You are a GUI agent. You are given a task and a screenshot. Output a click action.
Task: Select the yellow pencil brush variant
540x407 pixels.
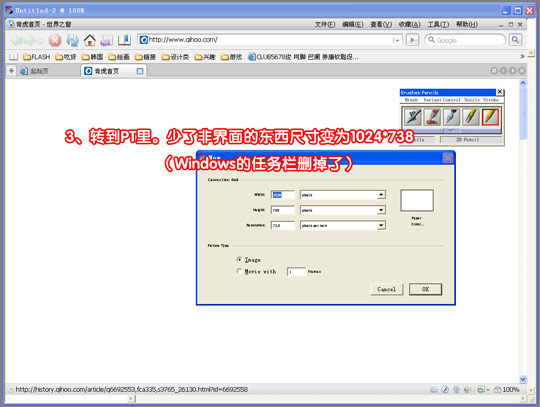(490, 117)
